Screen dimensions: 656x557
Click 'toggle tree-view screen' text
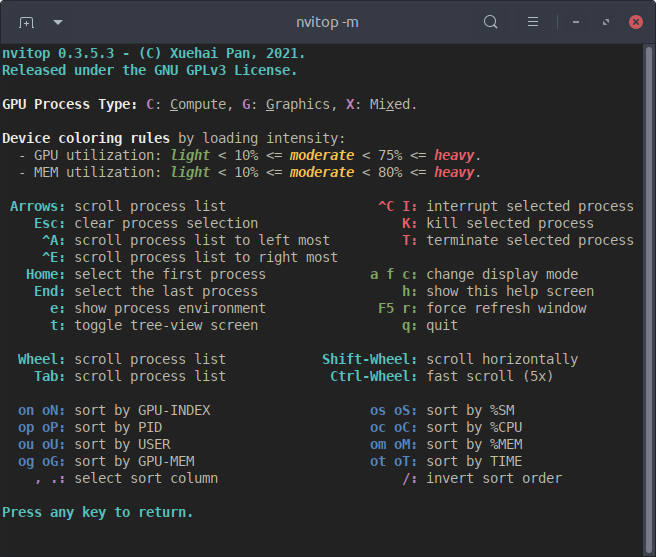[x=166, y=326]
